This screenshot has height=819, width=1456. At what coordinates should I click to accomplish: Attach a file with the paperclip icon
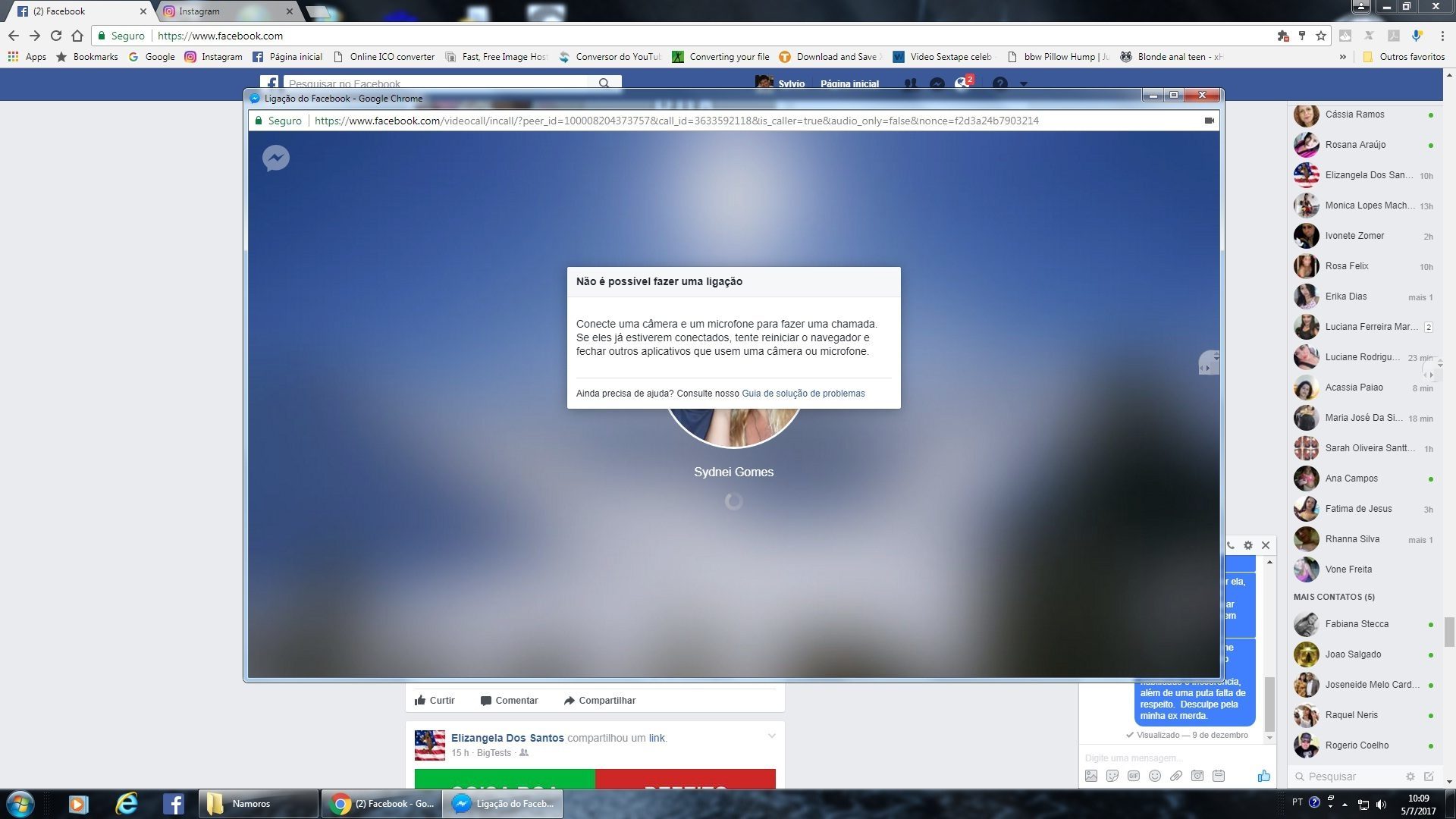(x=1176, y=776)
